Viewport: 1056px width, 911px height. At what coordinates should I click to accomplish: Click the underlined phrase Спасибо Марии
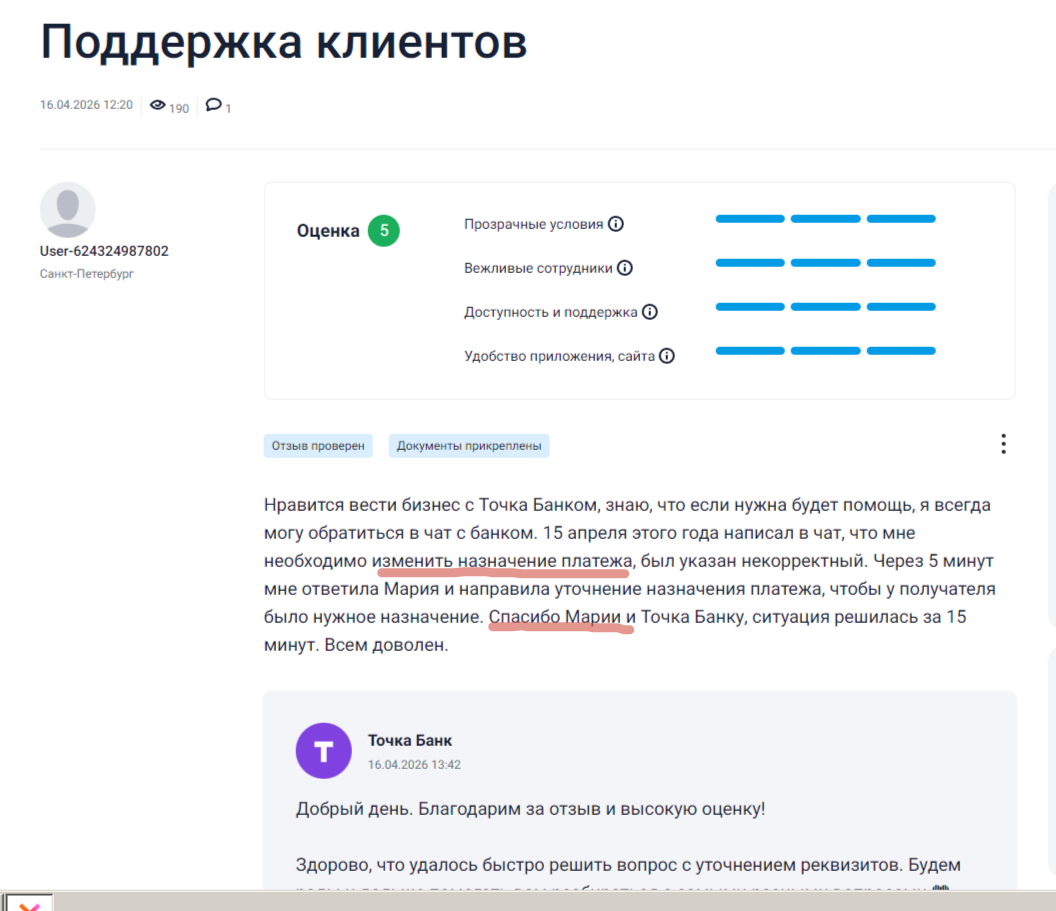[554, 617]
